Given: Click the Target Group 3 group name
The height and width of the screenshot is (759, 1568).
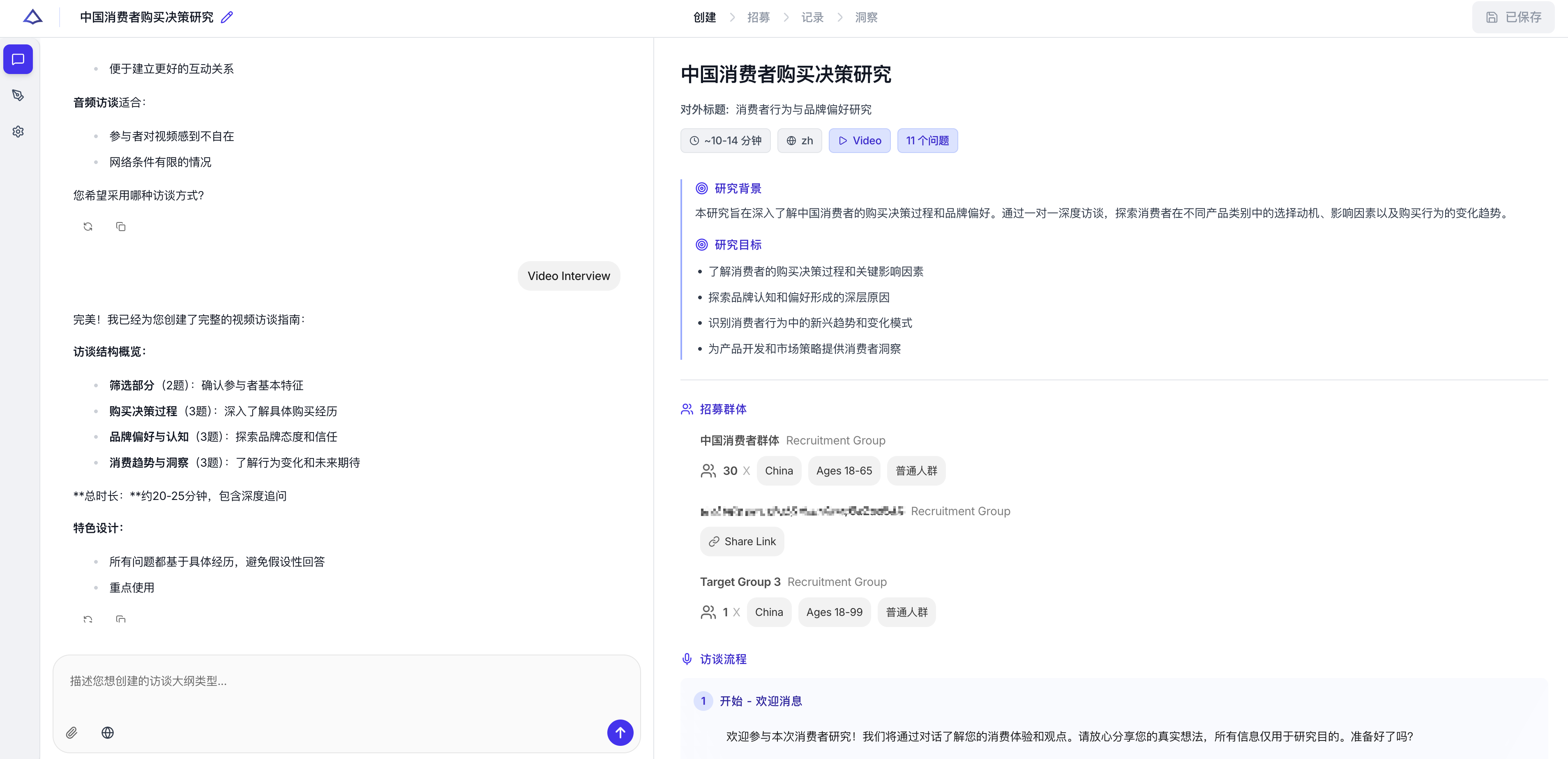Looking at the screenshot, I should (x=740, y=582).
